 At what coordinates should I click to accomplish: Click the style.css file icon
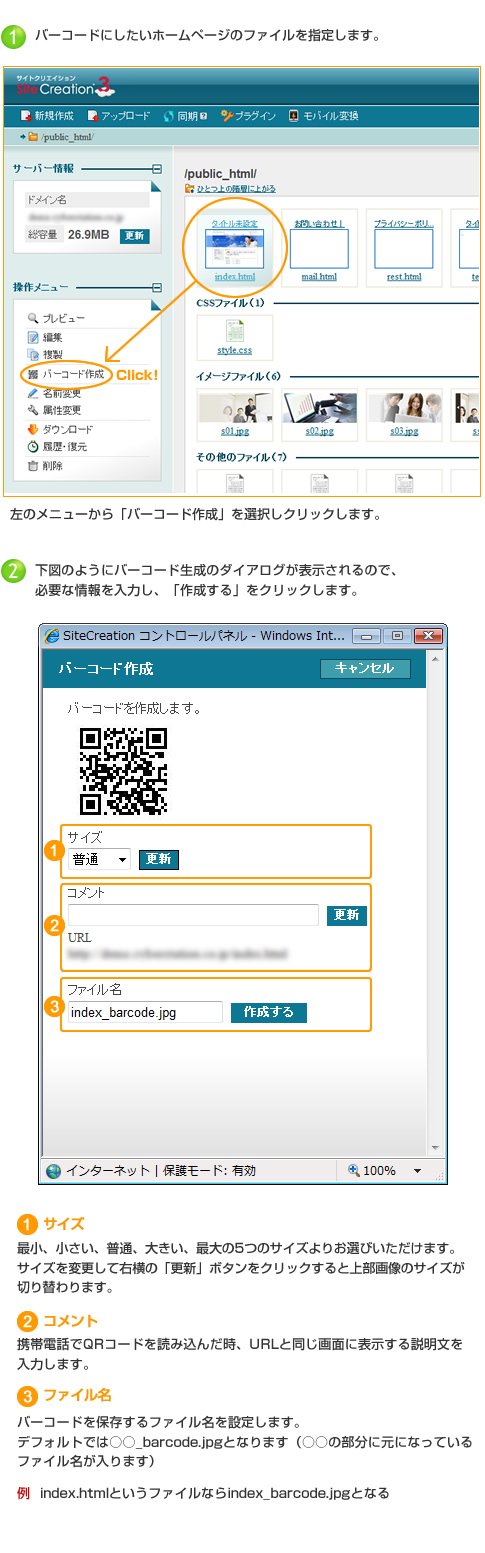click(235, 330)
